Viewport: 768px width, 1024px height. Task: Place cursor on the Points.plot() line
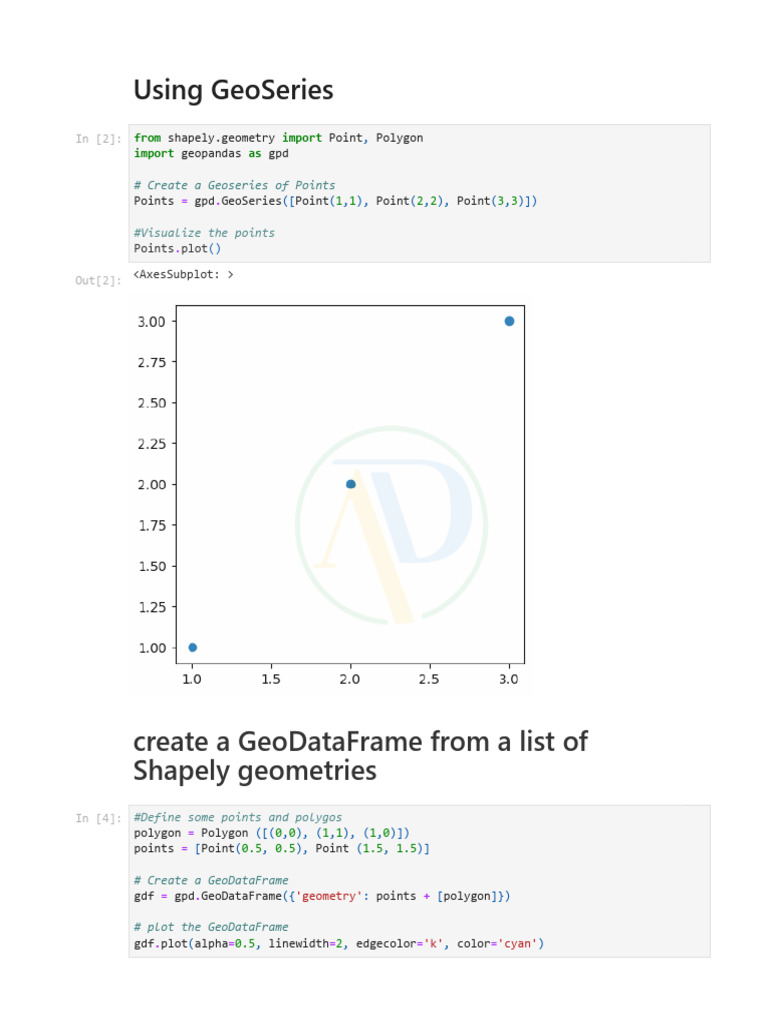pos(178,249)
